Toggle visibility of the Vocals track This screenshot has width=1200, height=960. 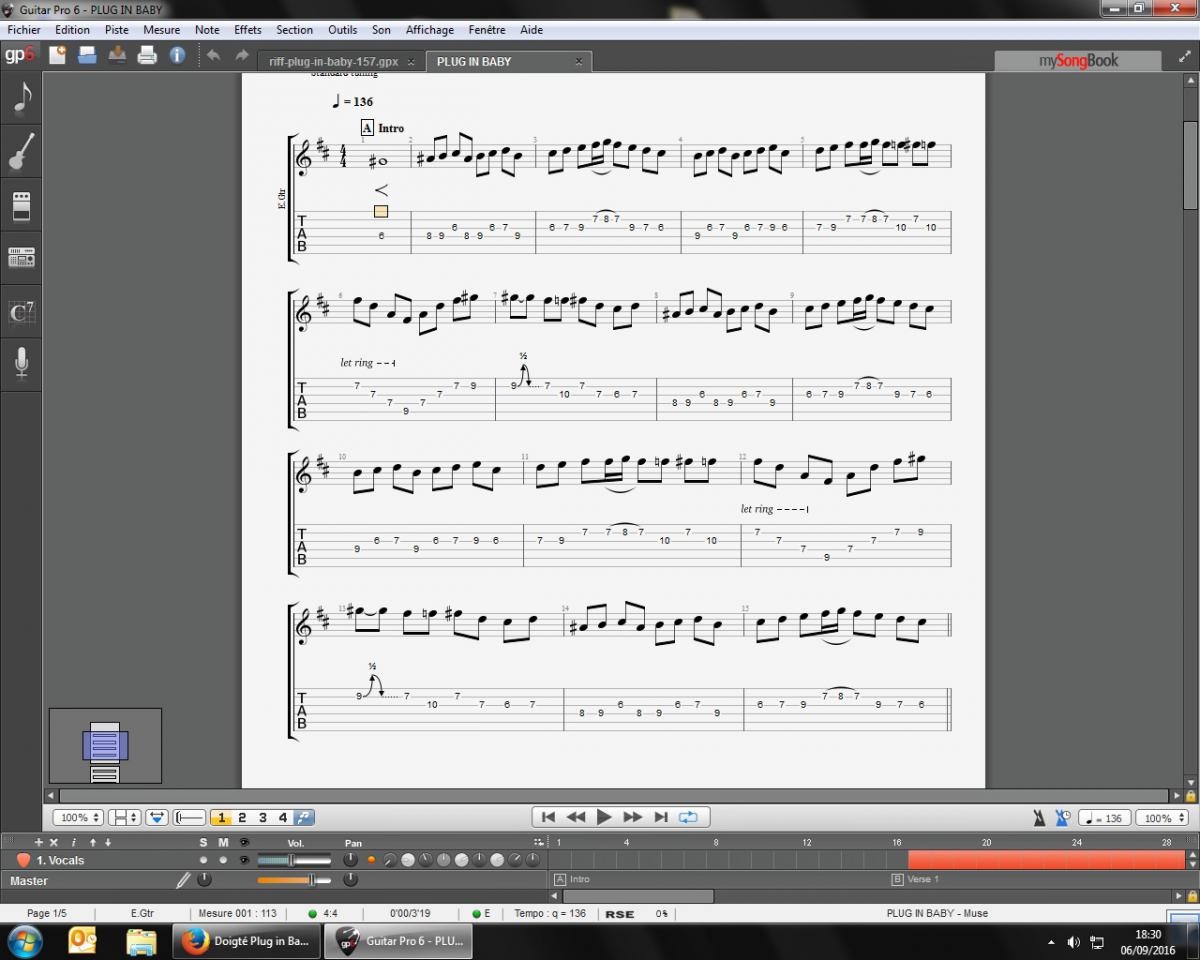[x=243, y=860]
